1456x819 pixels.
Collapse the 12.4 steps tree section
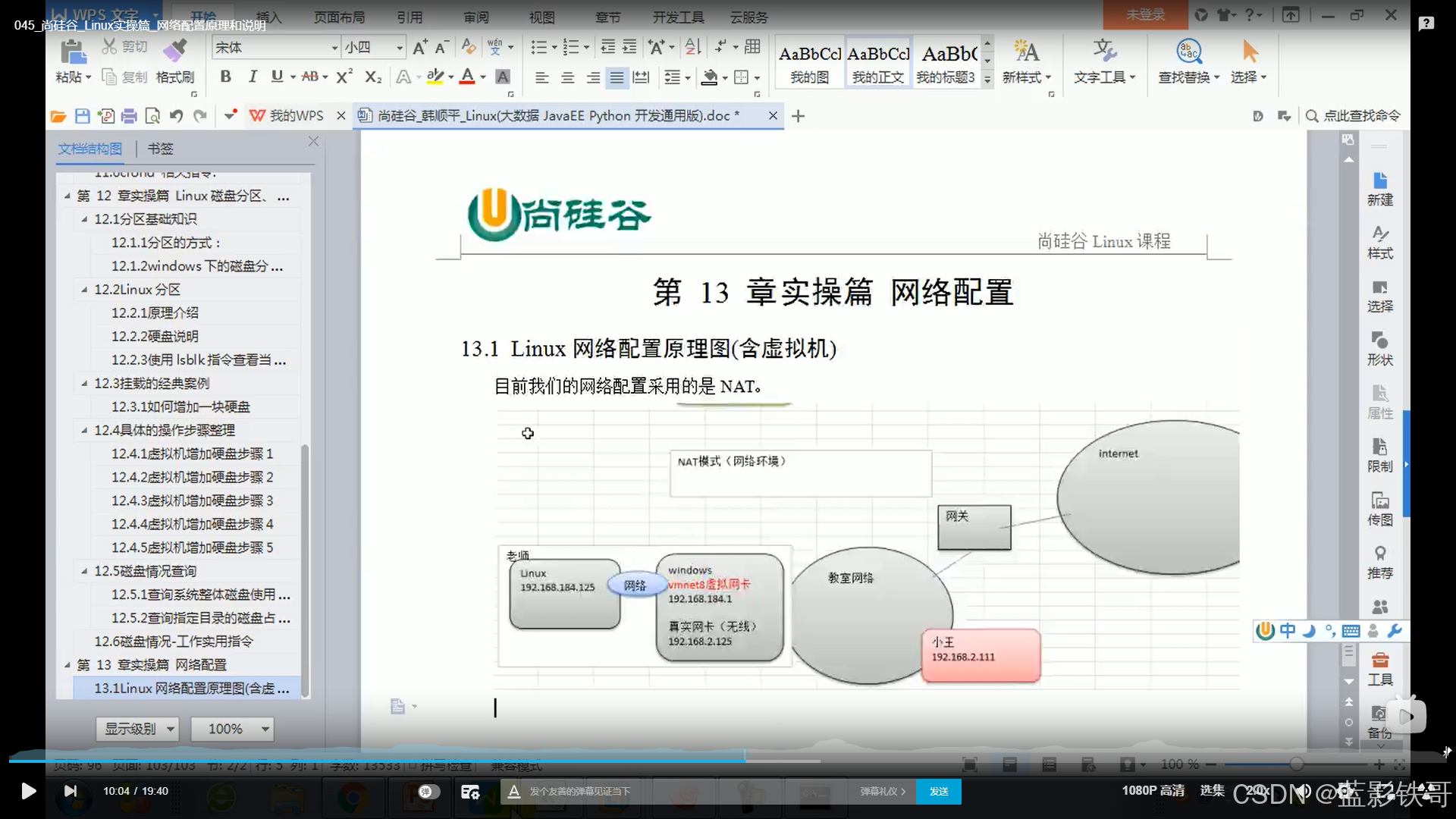84,430
